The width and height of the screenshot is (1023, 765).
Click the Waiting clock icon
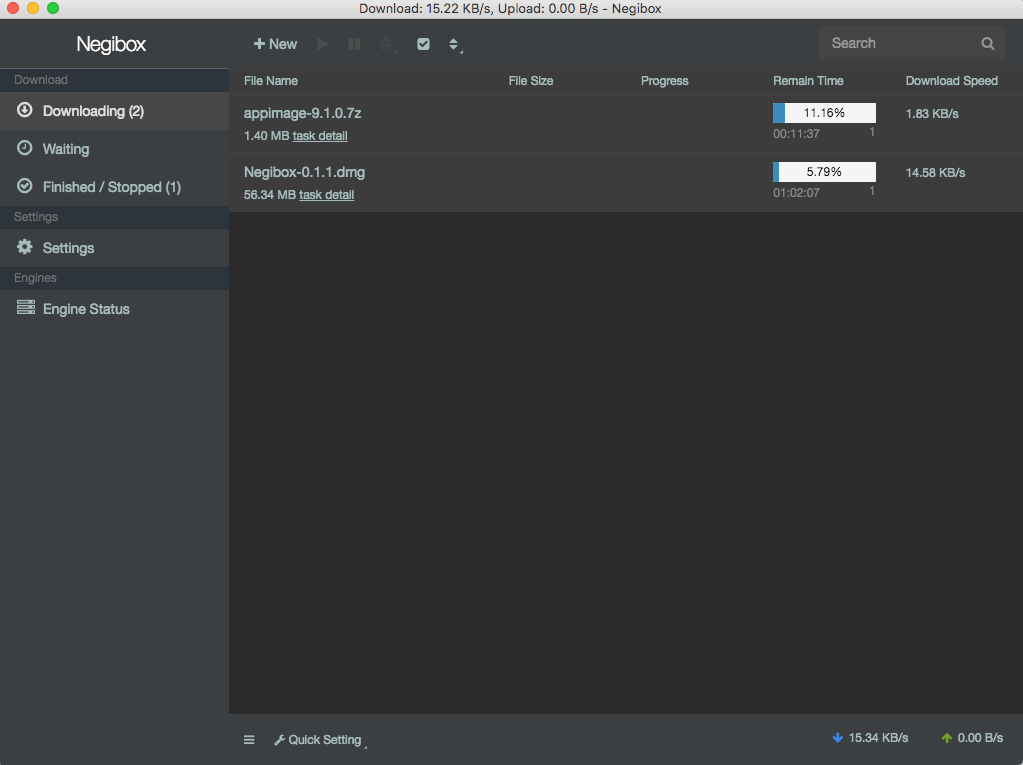[x=25, y=147]
